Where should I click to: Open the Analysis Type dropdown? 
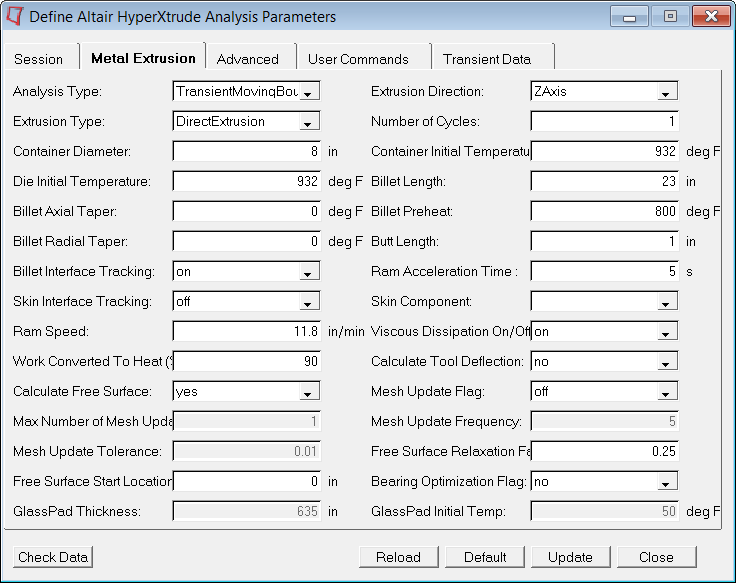point(246,91)
